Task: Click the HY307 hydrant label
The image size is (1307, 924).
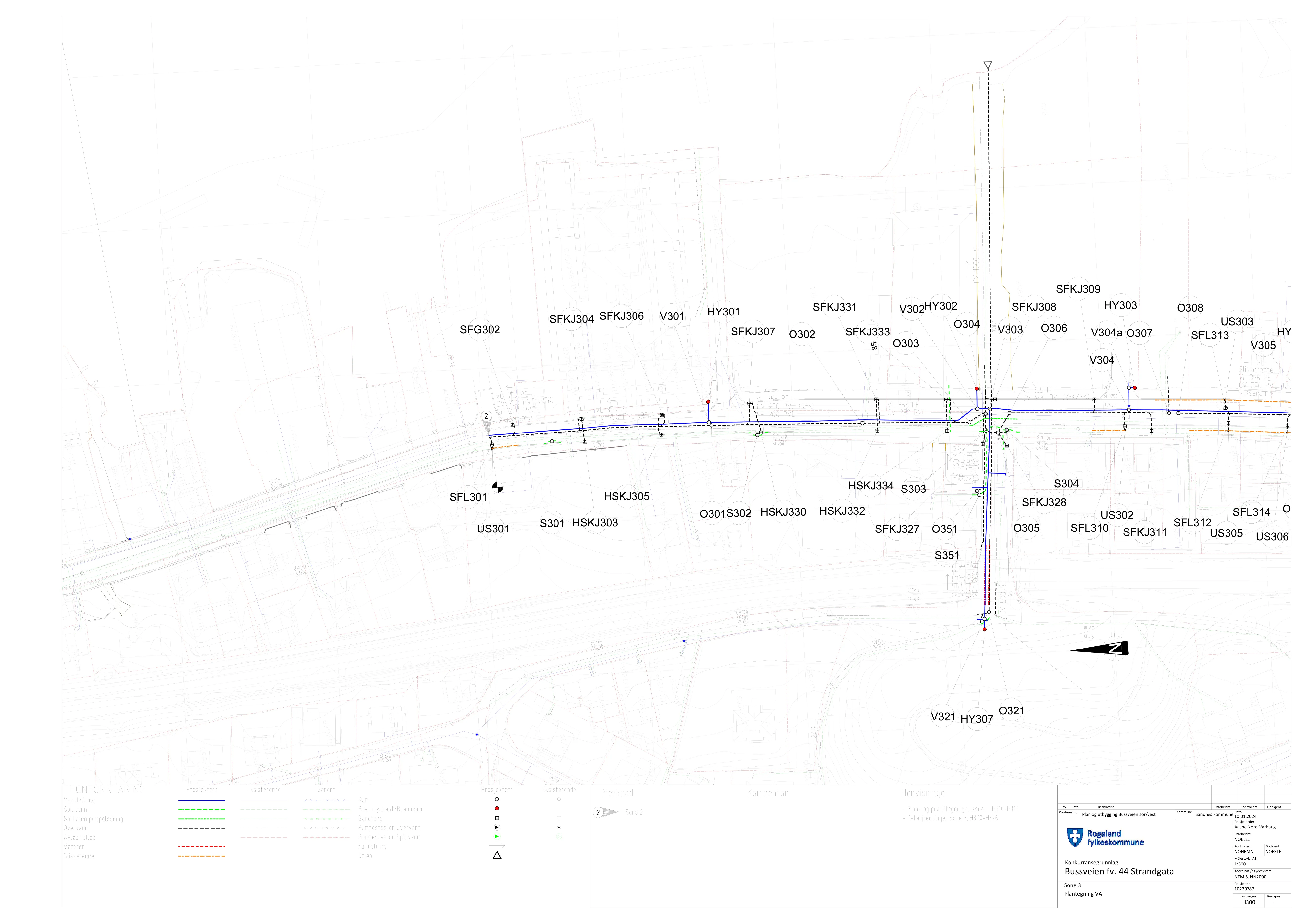Action: point(977,720)
